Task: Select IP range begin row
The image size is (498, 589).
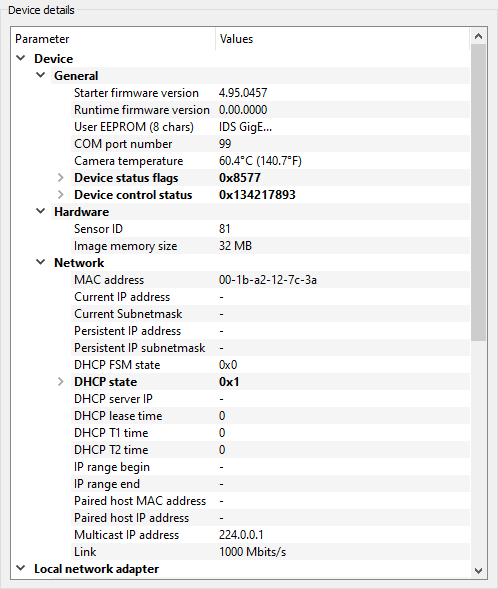Action: (x=270, y=467)
